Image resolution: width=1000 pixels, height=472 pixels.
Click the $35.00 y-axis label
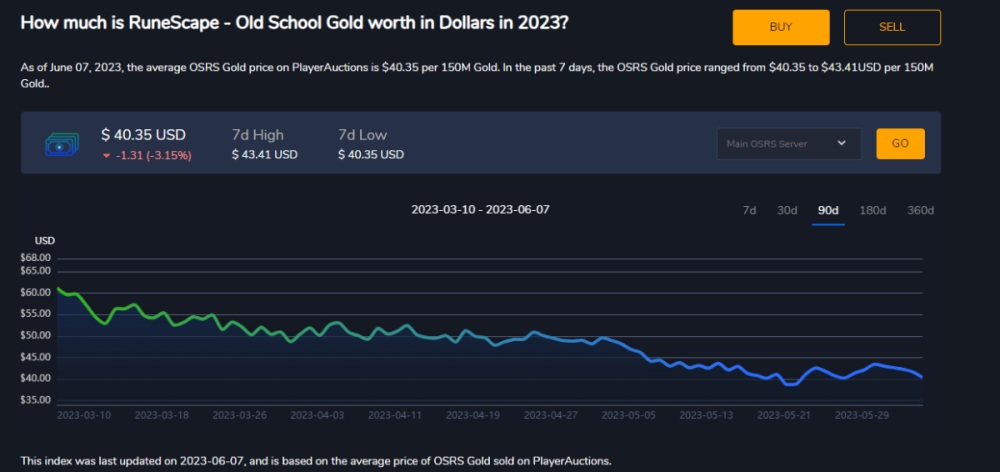click(34, 400)
